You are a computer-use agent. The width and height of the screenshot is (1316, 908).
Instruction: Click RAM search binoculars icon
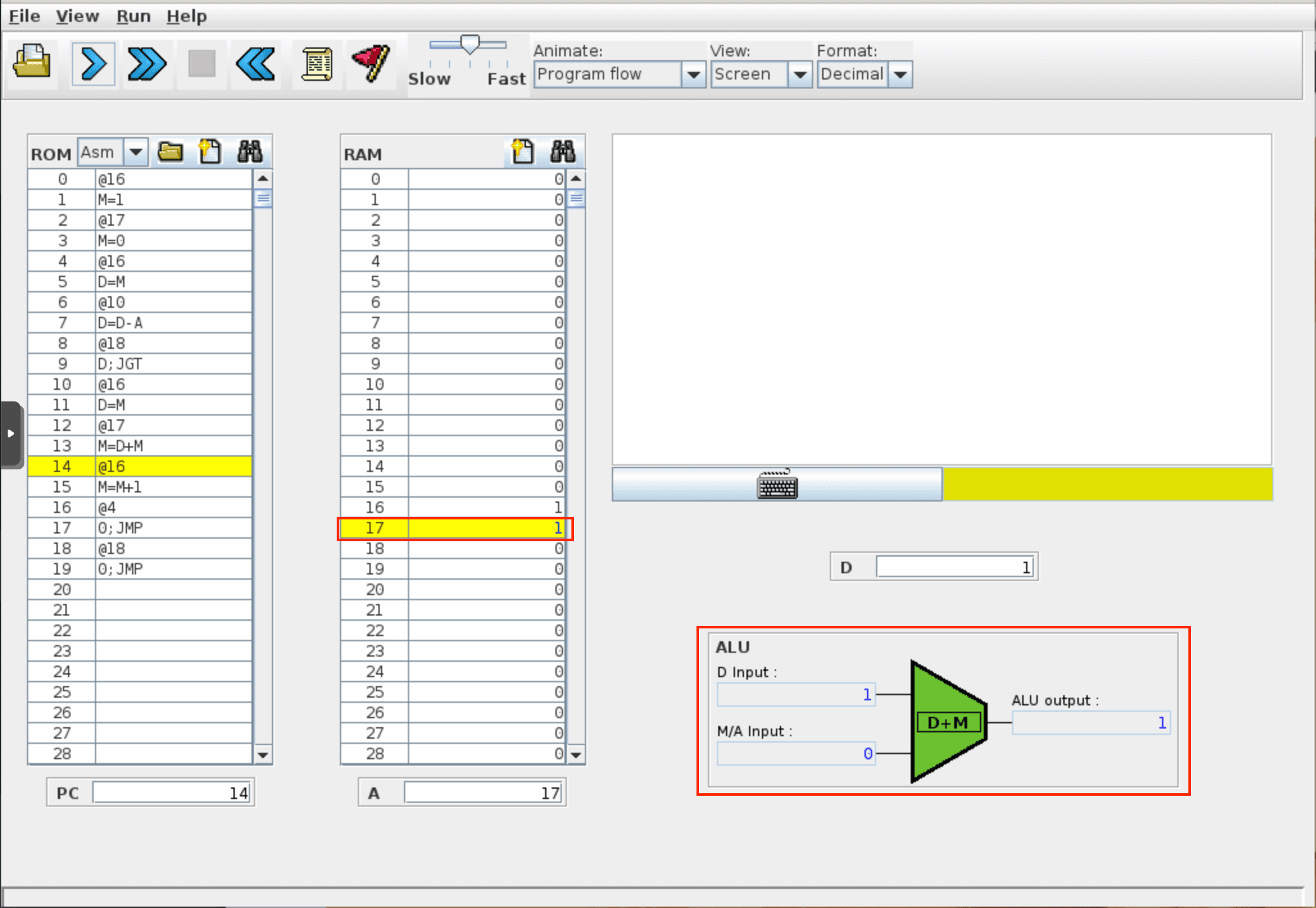coord(562,152)
